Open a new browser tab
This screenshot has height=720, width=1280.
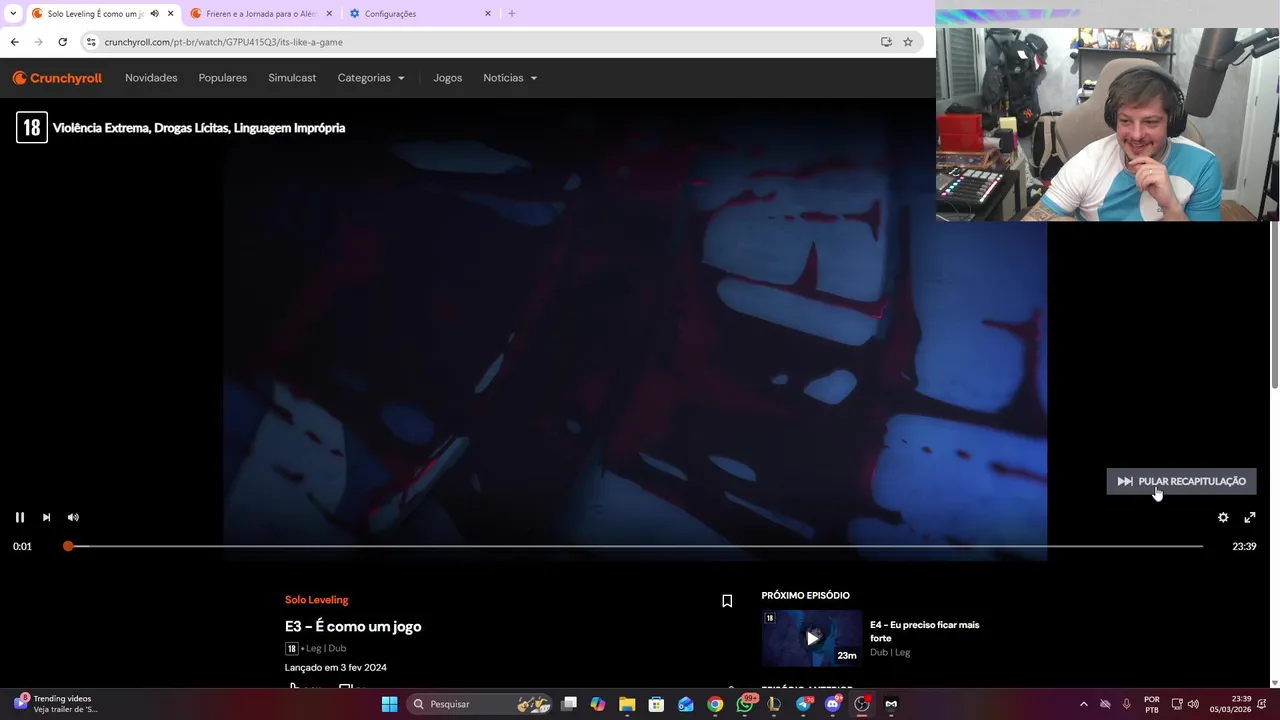point(512,14)
